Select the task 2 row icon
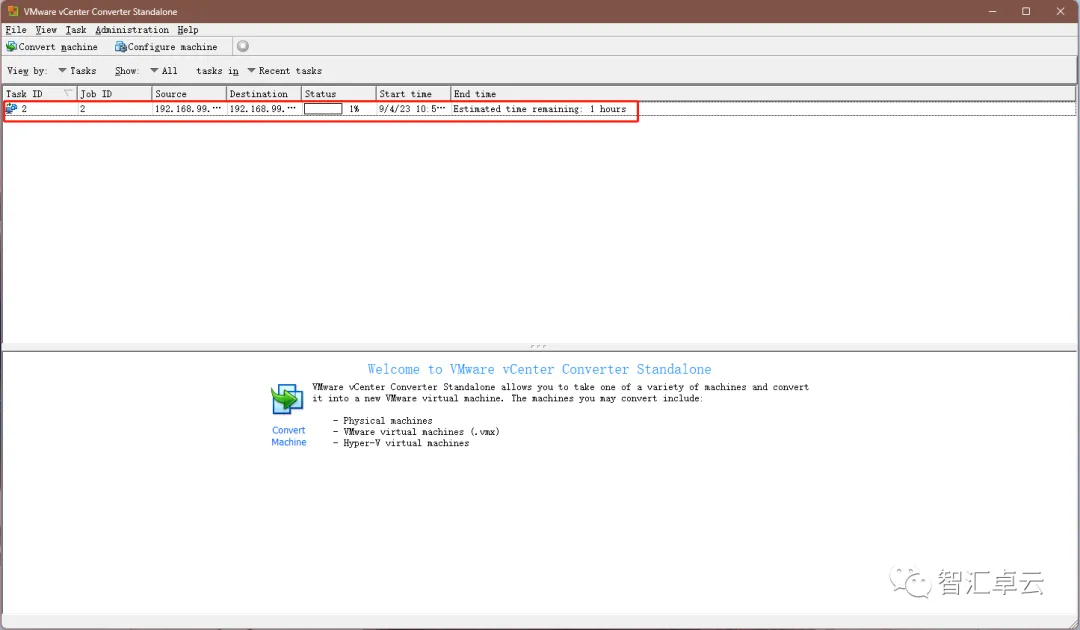This screenshot has height=630, width=1080. click(11, 108)
